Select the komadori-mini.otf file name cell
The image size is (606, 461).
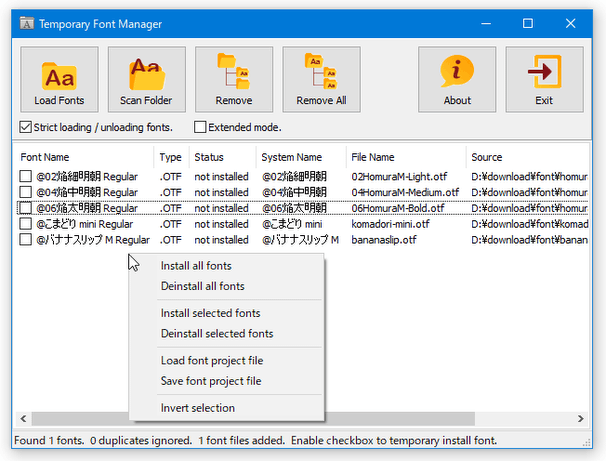[x=390, y=224]
